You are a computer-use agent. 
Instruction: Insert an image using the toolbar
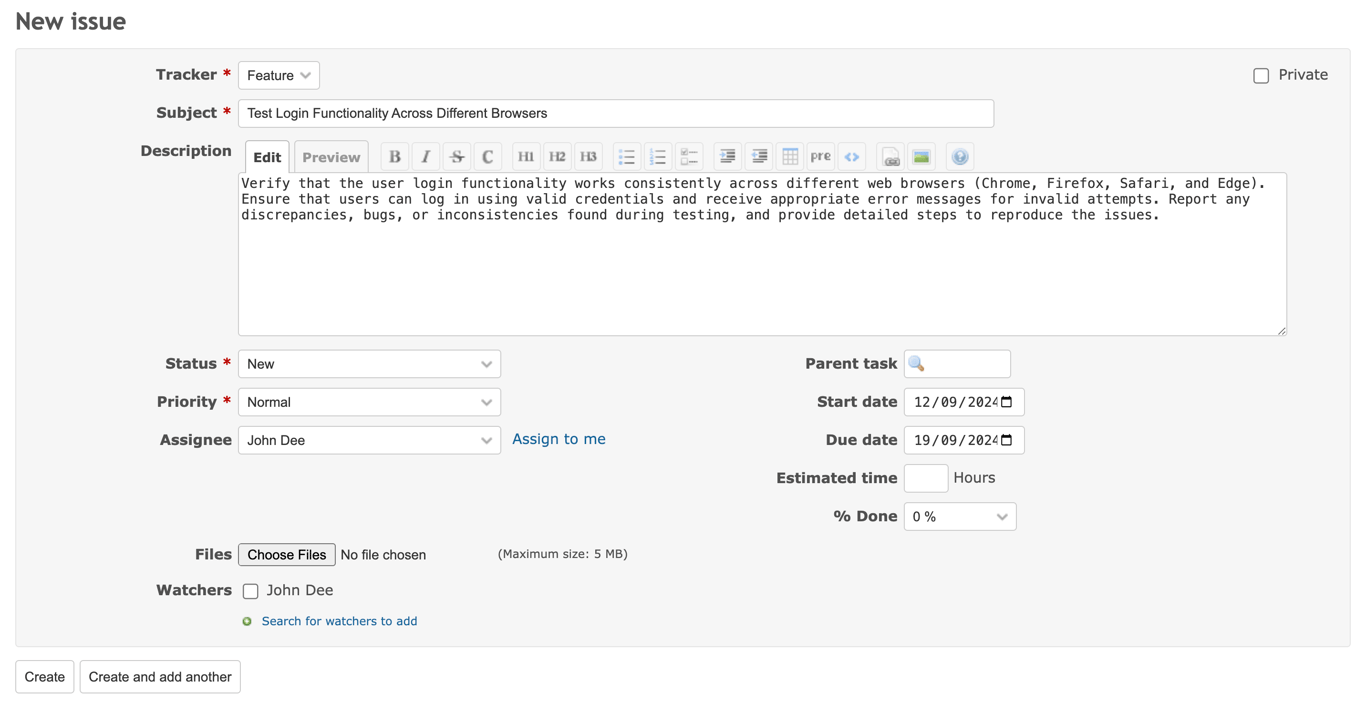tap(921, 156)
